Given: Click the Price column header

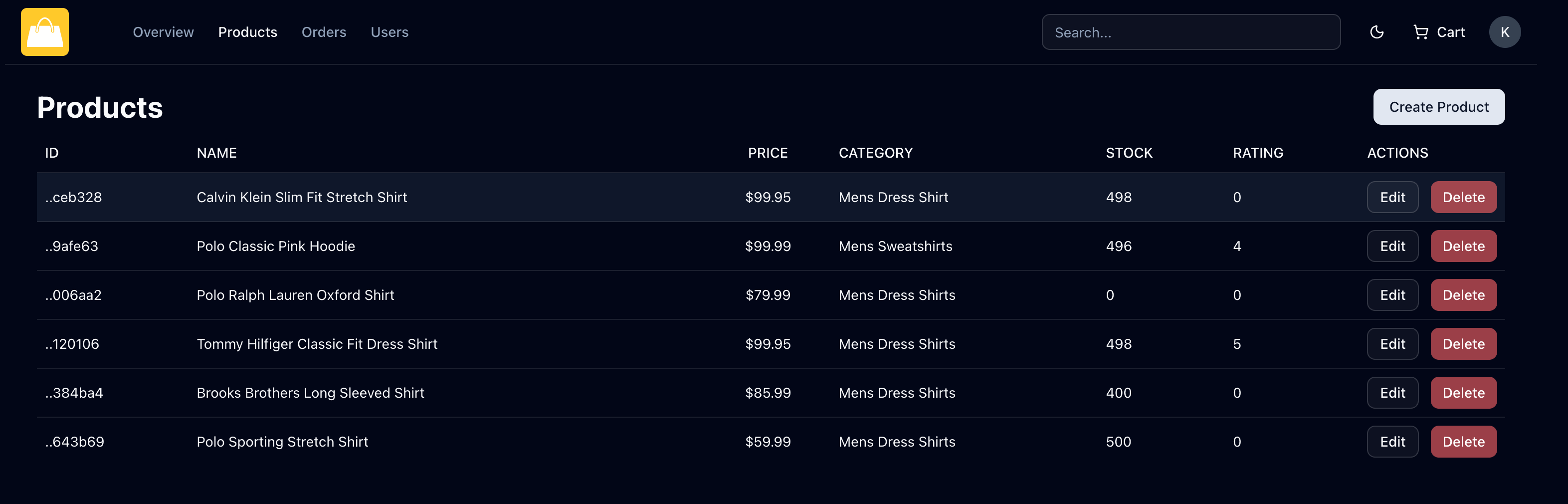Looking at the screenshot, I should [x=768, y=153].
